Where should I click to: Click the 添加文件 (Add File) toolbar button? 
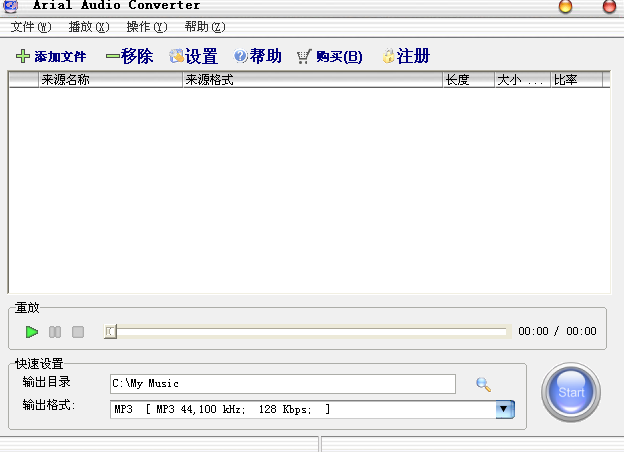51,56
